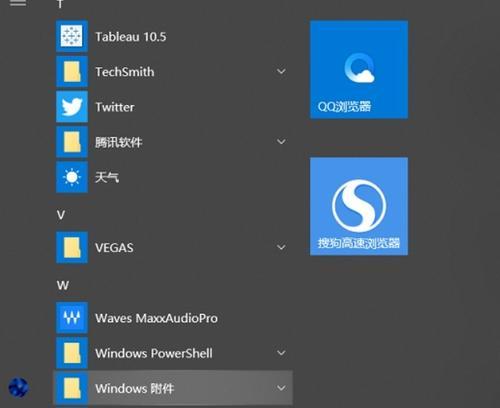Click the T letter header
This screenshot has height=408, width=500.
[60, 3]
